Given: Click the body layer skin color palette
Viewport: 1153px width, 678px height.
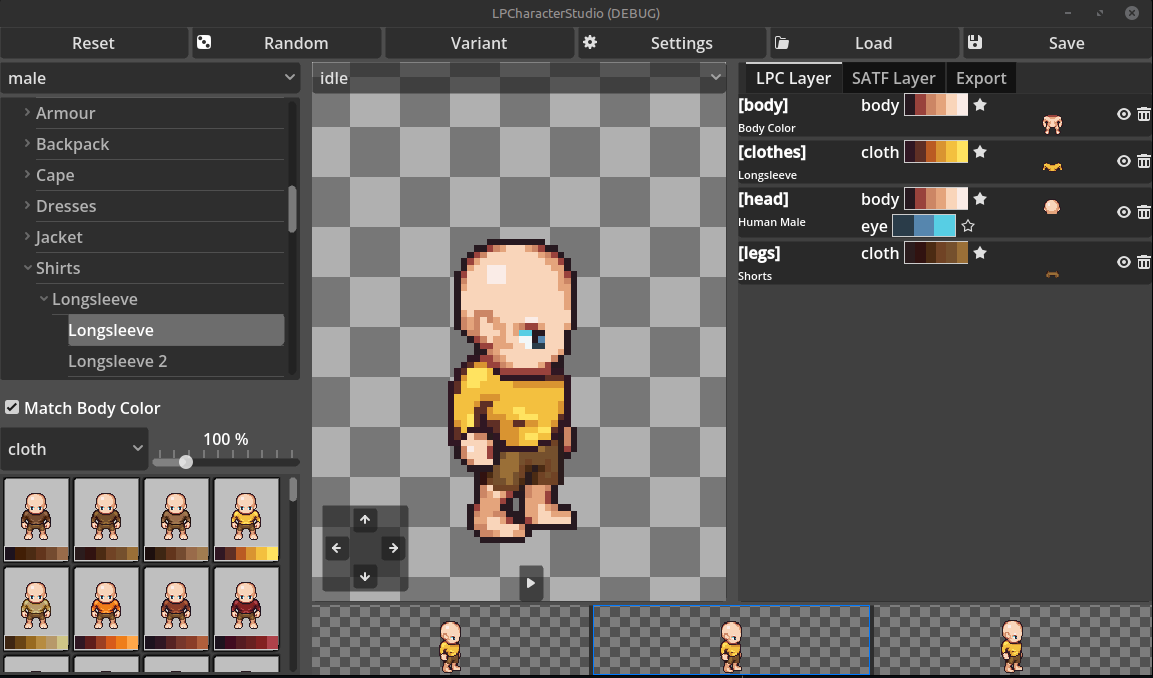Looking at the screenshot, I should pyautogui.click(x=935, y=105).
